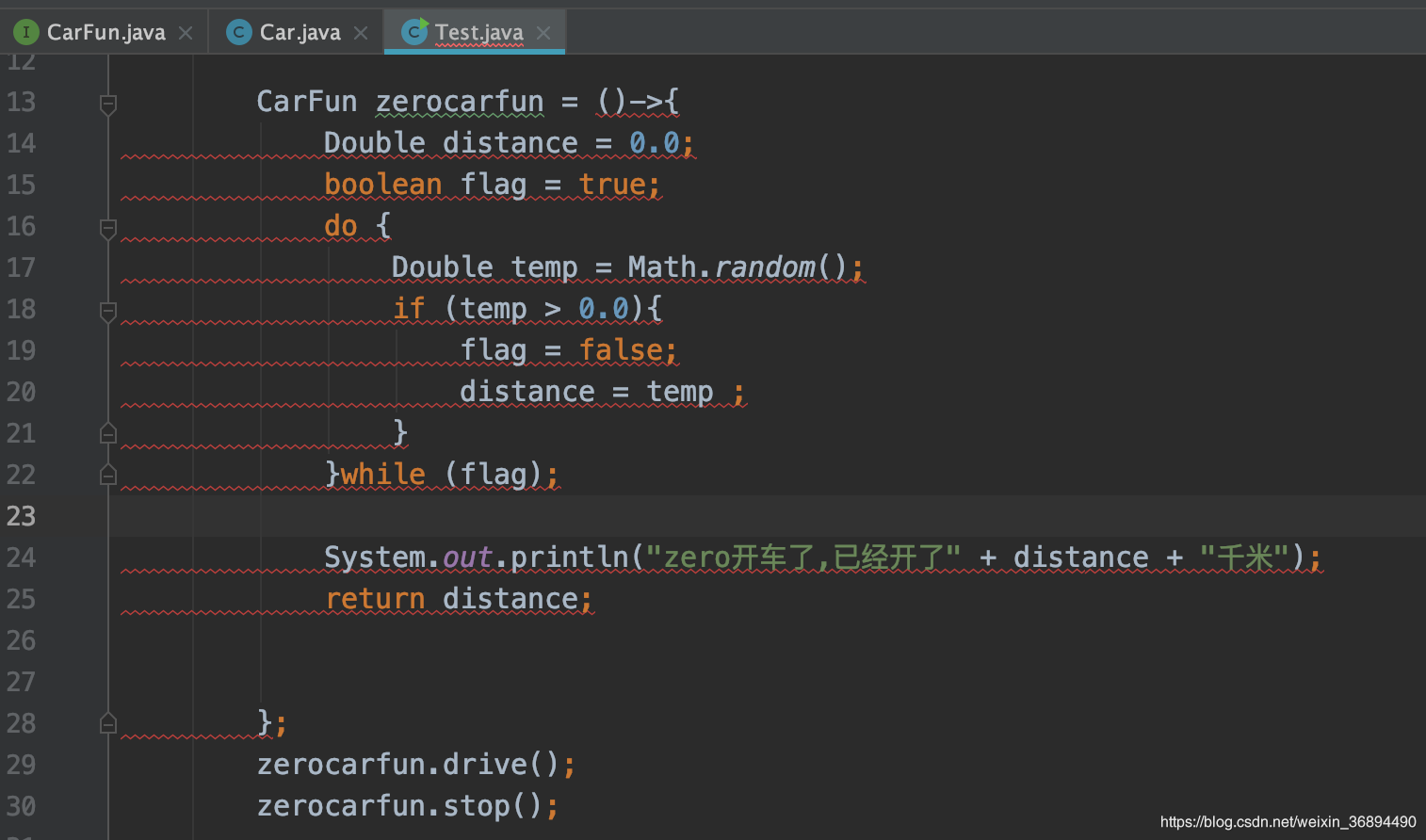Click the '()->{' lambda arrow on line 13
Image resolution: width=1426 pixels, height=840 pixels.
tap(638, 102)
